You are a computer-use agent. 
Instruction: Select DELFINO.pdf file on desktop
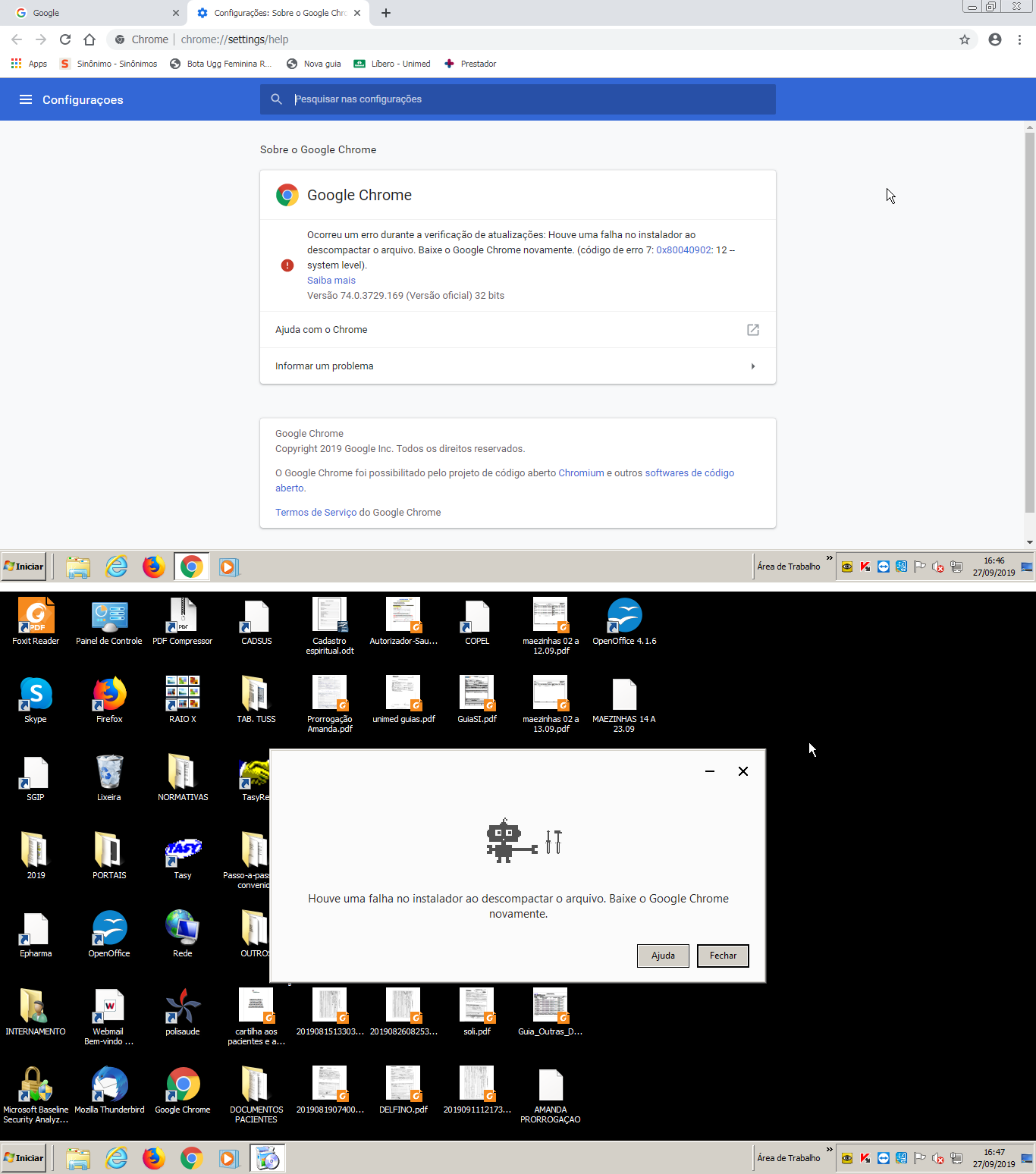pyautogui.click(x=403, y=1091)
